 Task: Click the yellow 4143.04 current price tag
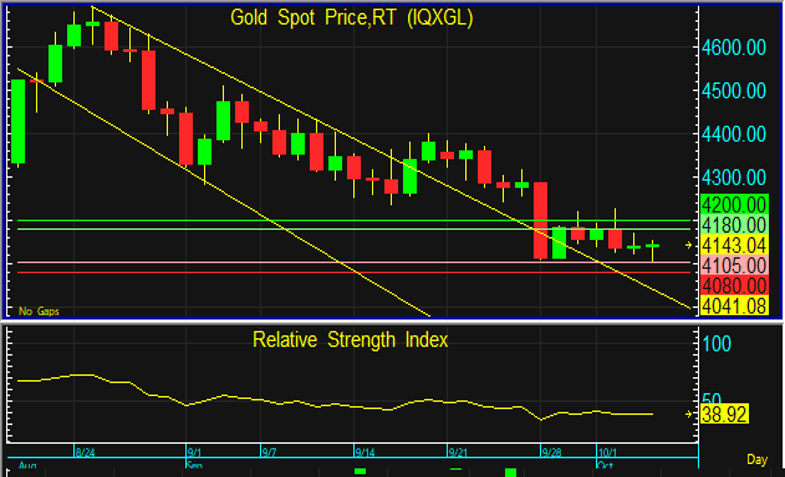(x=734, y=245)
